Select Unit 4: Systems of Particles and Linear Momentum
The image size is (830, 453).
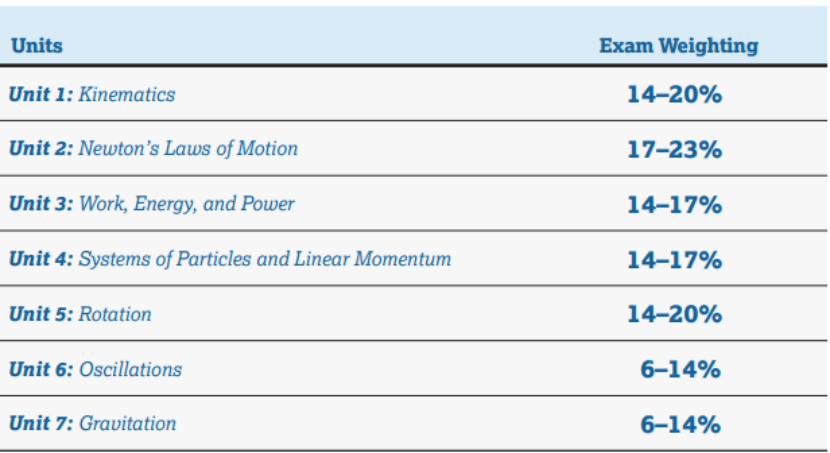230,259
